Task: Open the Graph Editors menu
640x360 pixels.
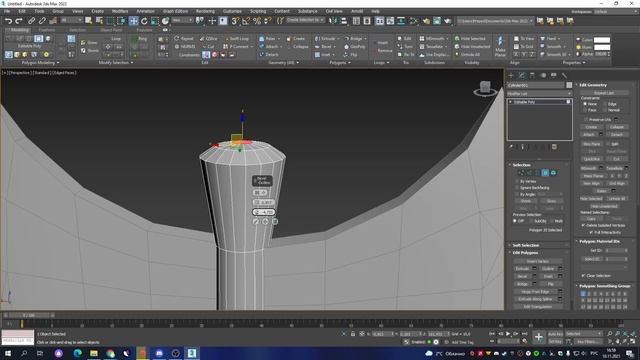Action: 175,11
